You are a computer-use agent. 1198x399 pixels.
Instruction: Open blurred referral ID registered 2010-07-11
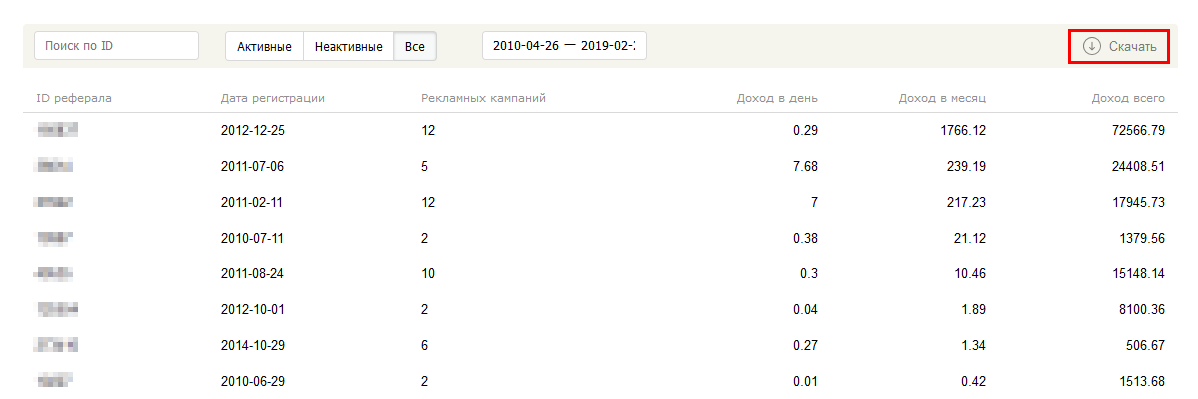point(55,238)
